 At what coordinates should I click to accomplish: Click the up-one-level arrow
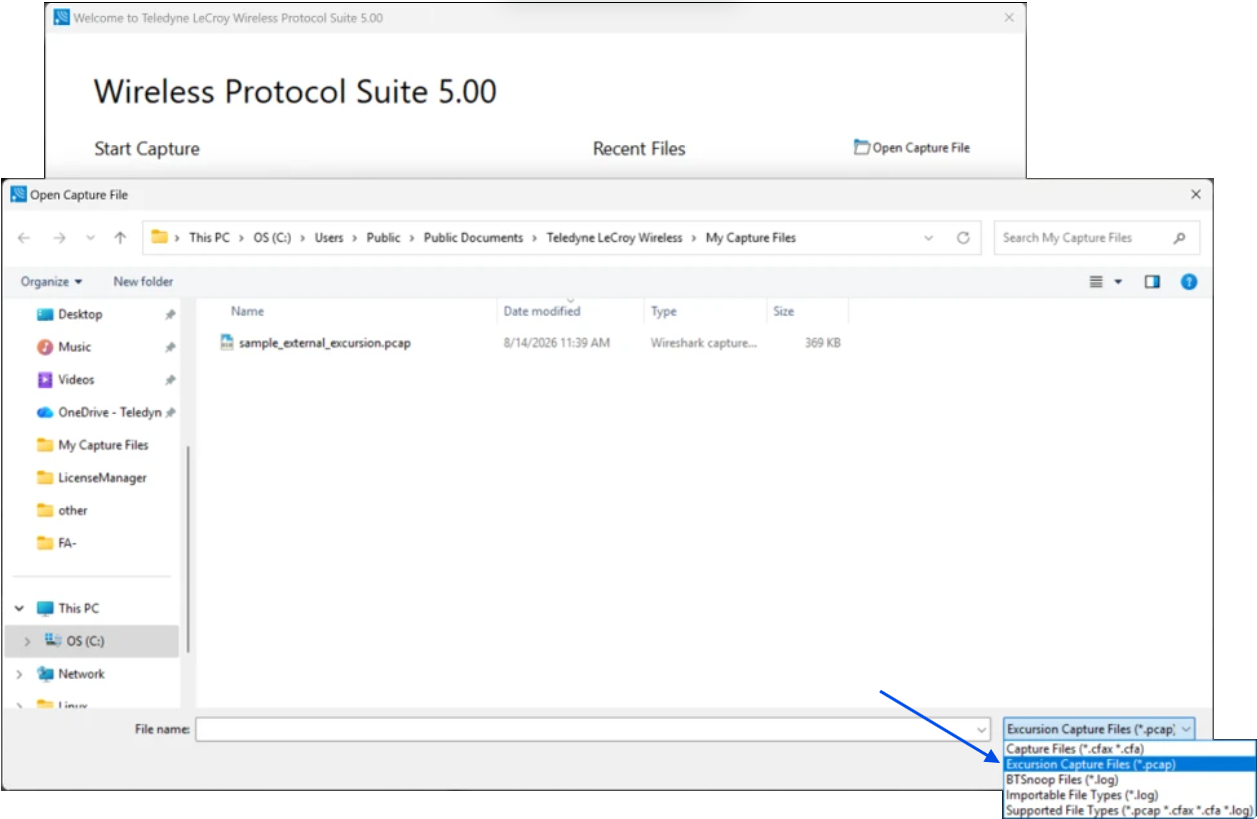(x=120, y=238)
